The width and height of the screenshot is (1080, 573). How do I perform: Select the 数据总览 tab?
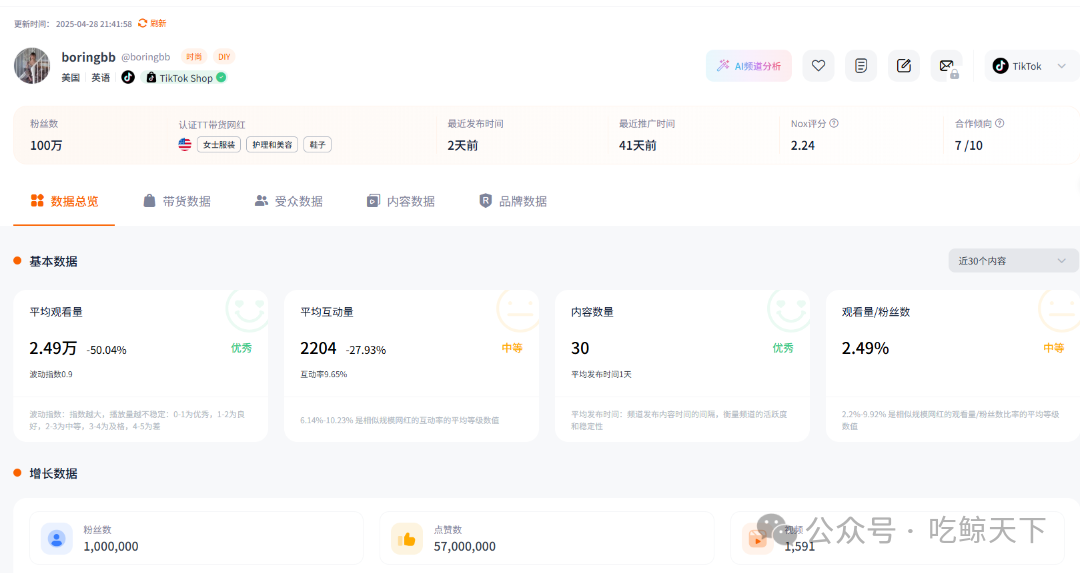click(65, 201)
